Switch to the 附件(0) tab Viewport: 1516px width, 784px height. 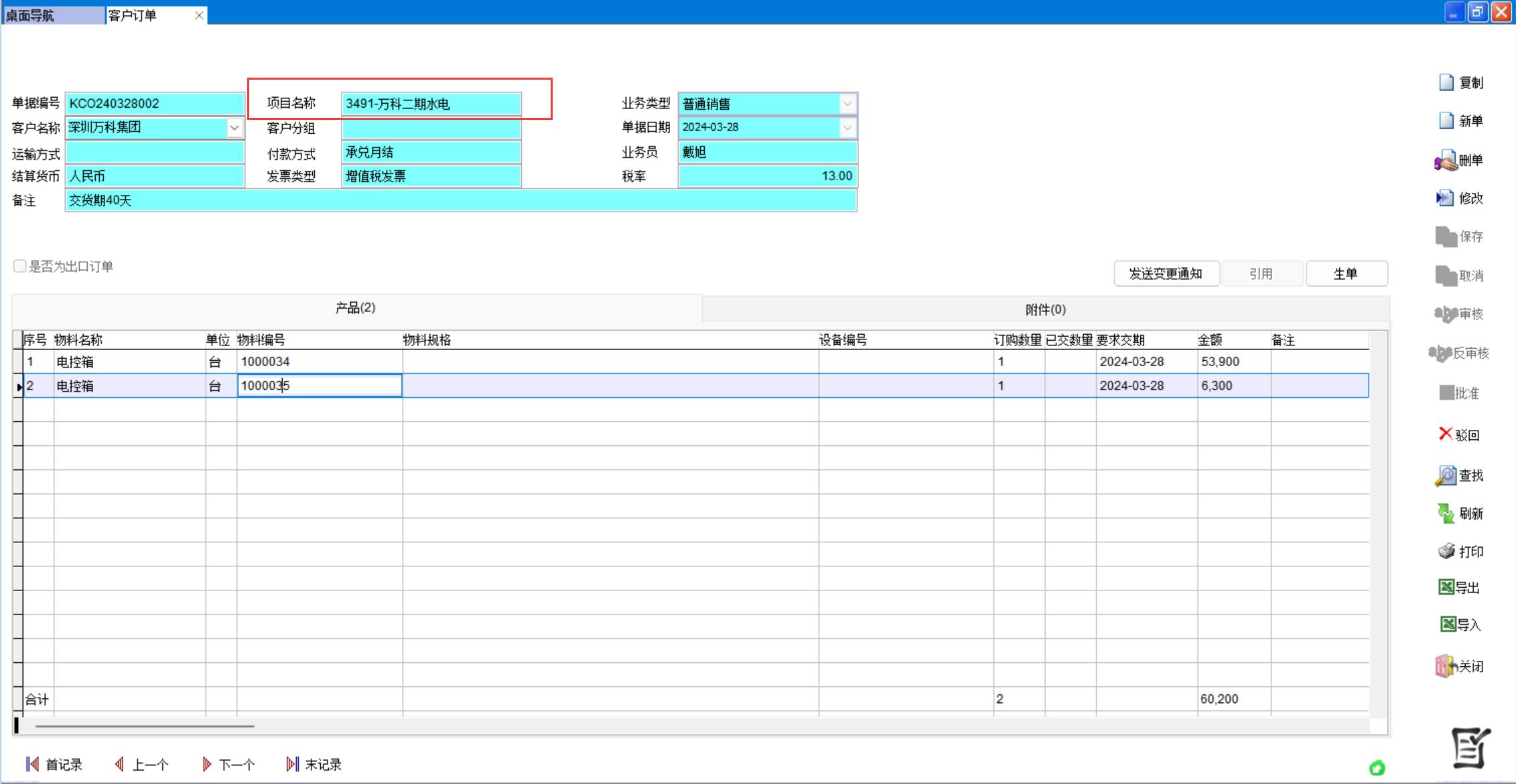[x=1045, y=309]
